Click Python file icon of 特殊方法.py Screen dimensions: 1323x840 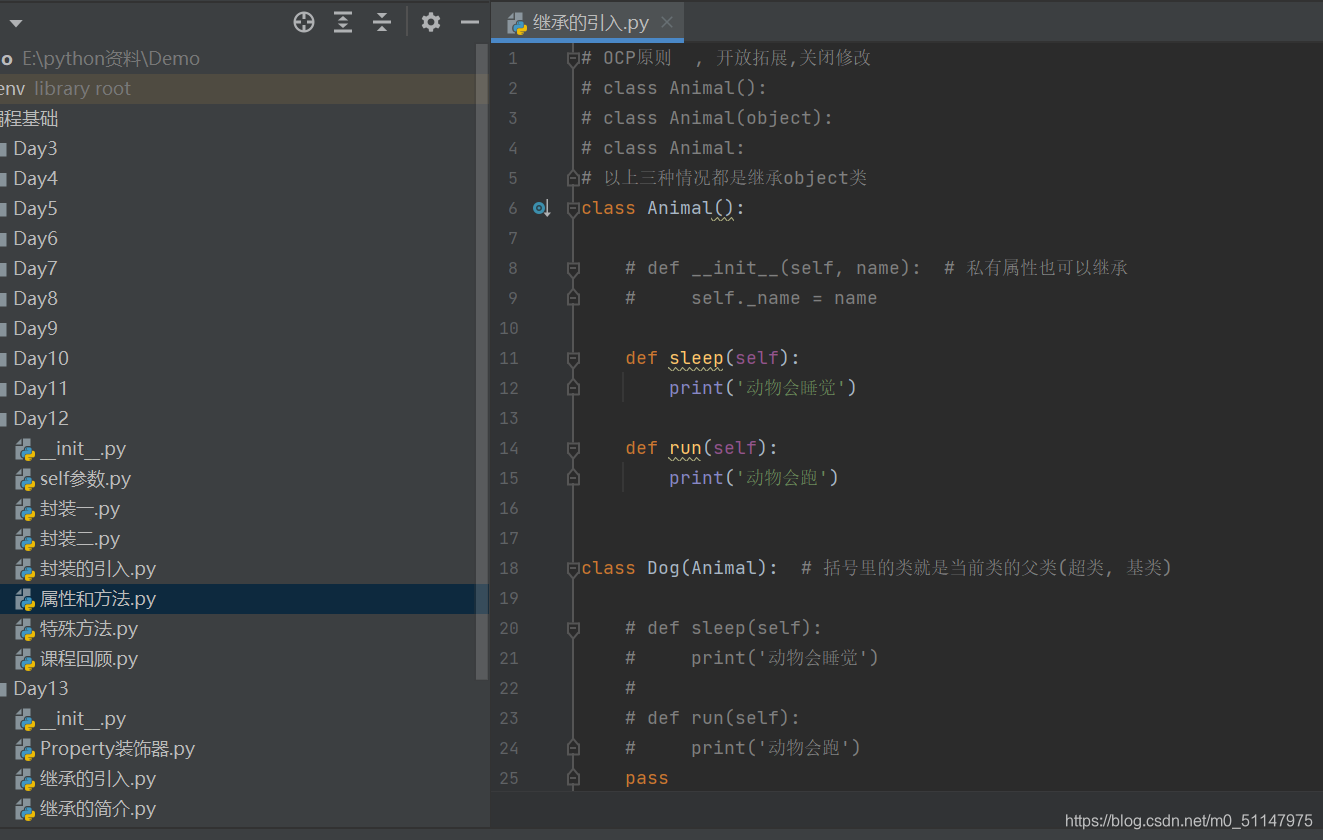click(25, 629)
